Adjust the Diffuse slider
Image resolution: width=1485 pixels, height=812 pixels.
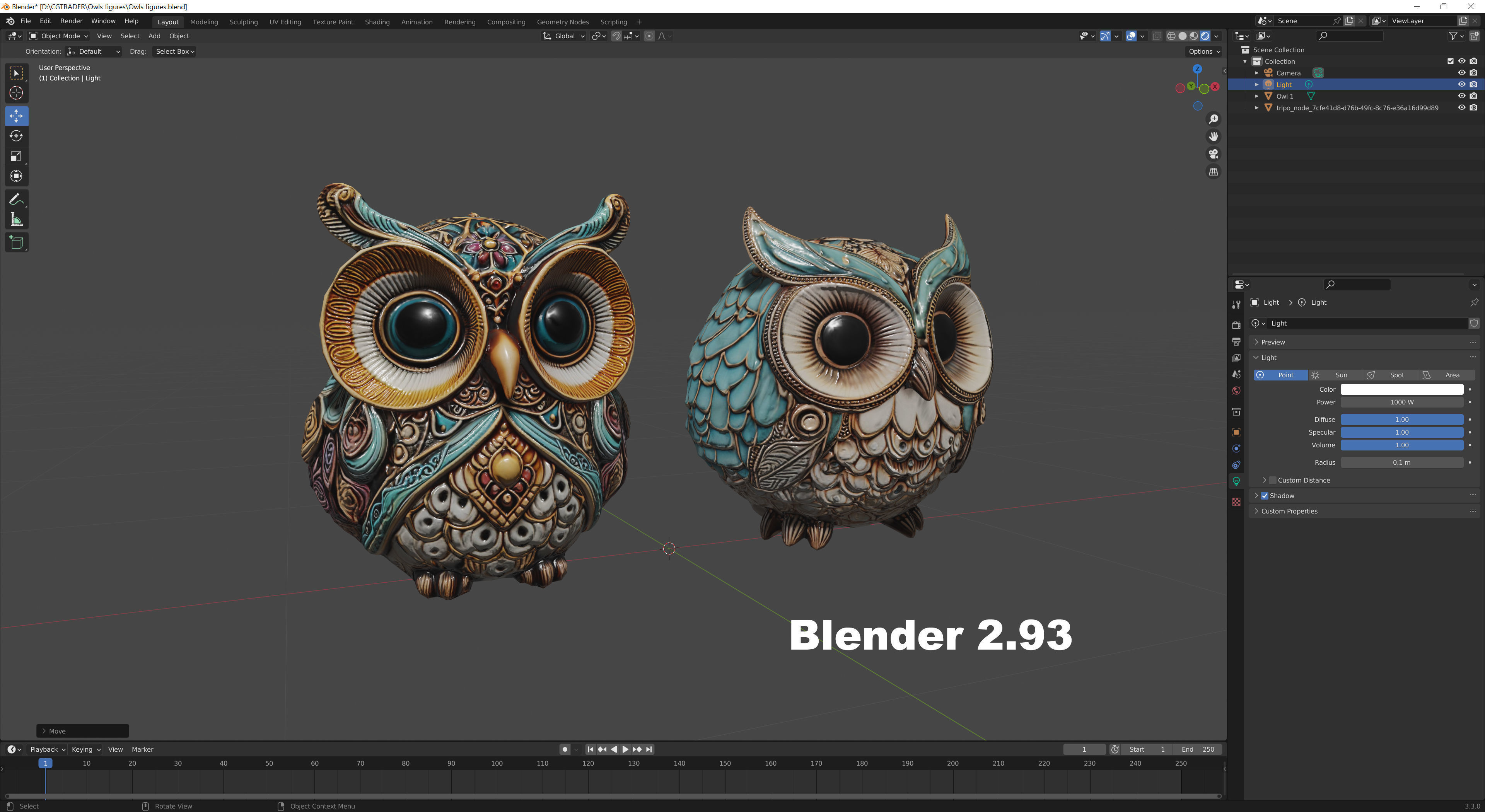pyautogui.click(x=1401, y=420)
